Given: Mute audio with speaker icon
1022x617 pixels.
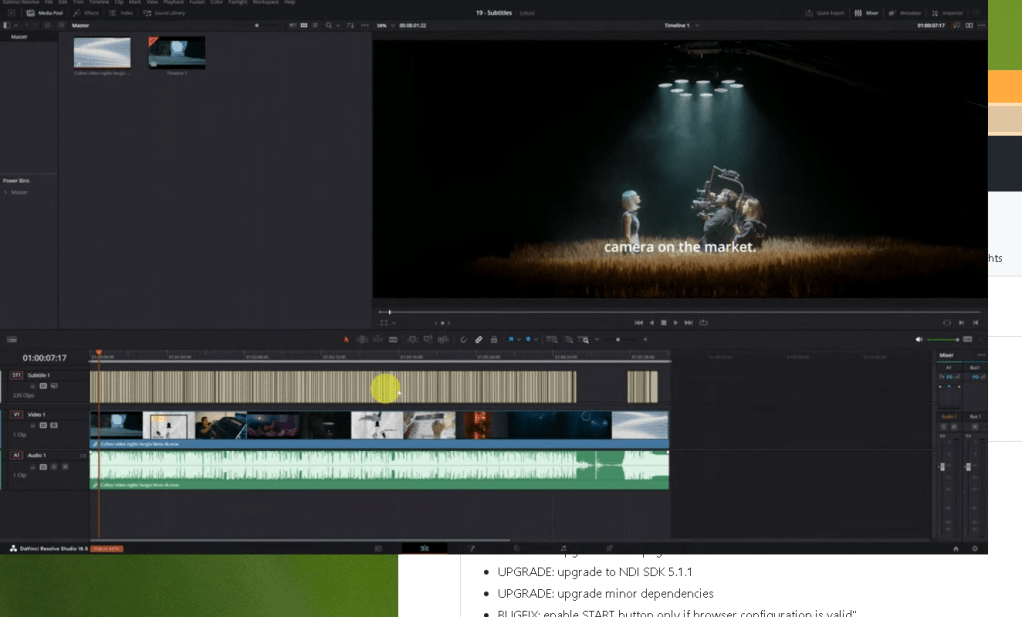Looking at the screenshot, I should [918, 339].
